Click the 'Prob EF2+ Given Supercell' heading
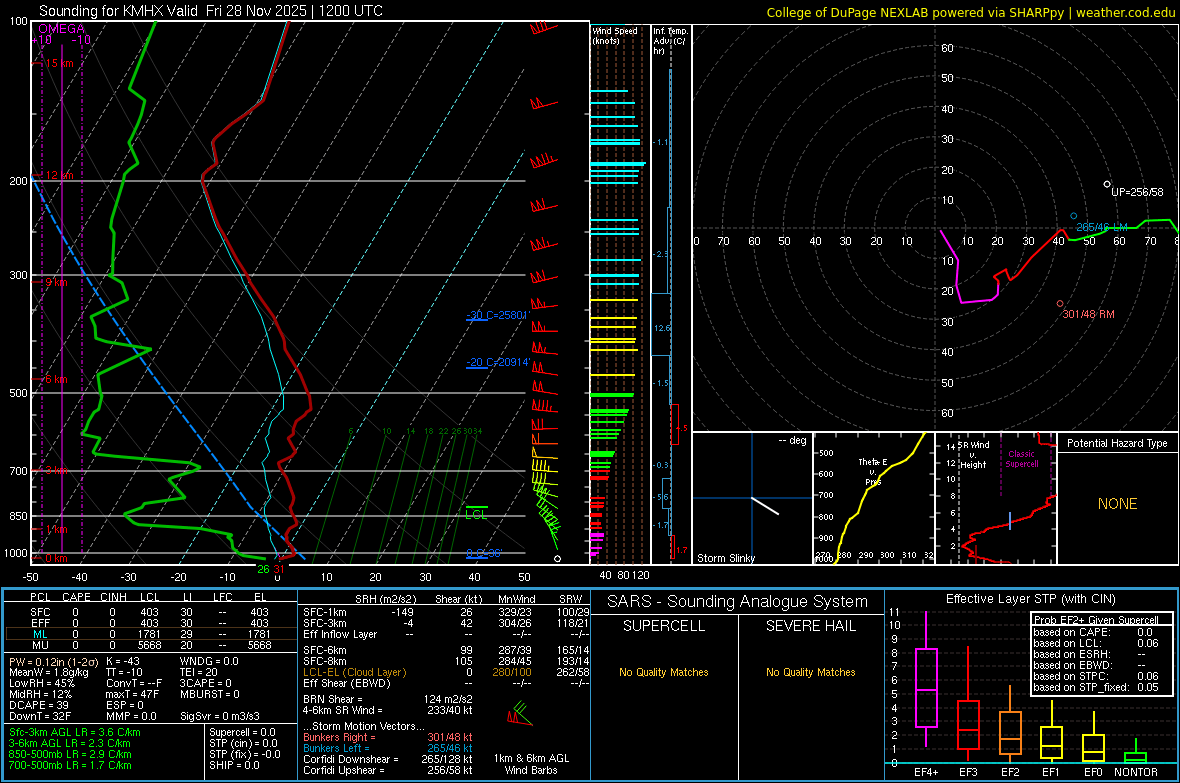Image resolution: width=1180 pixels, height=783 pixels. (x=1096, y=620)
